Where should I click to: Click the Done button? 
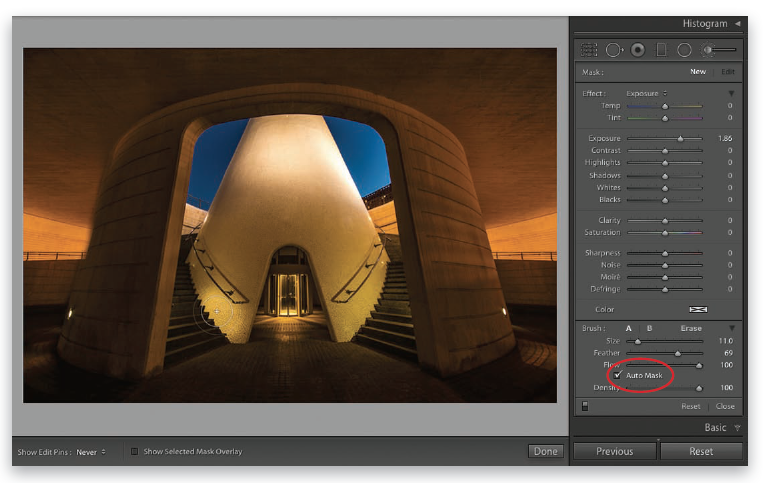546,452
